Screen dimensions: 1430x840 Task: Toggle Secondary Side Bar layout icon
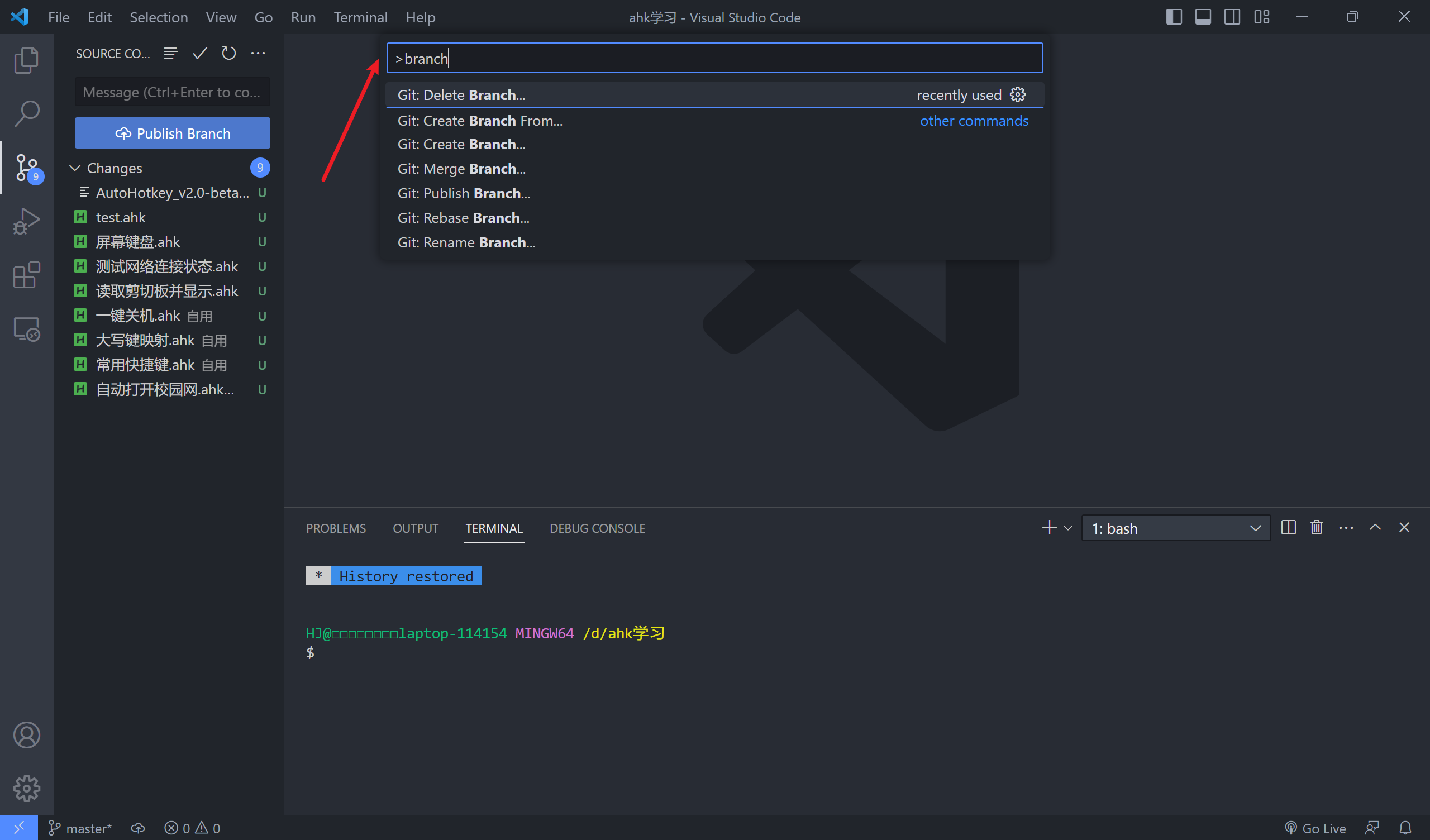1232,17
